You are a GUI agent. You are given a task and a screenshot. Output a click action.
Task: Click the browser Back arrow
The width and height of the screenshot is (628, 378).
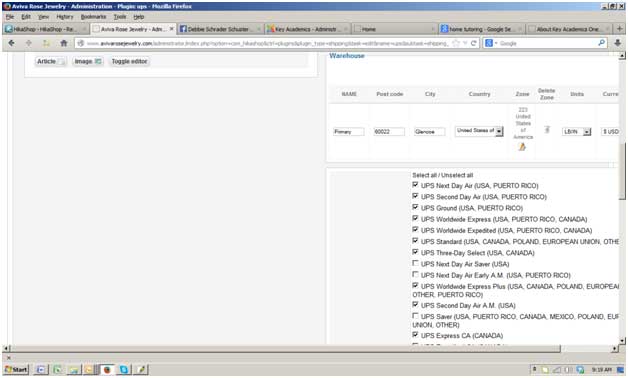point(11,43)
